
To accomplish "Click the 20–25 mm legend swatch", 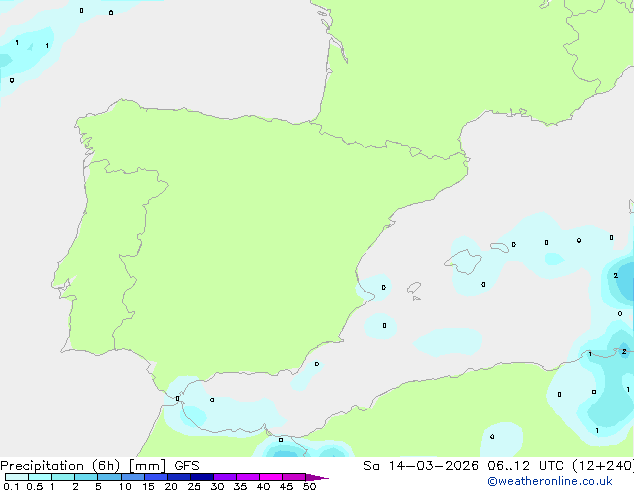I will pyautogui.click(x=179, y=477).
